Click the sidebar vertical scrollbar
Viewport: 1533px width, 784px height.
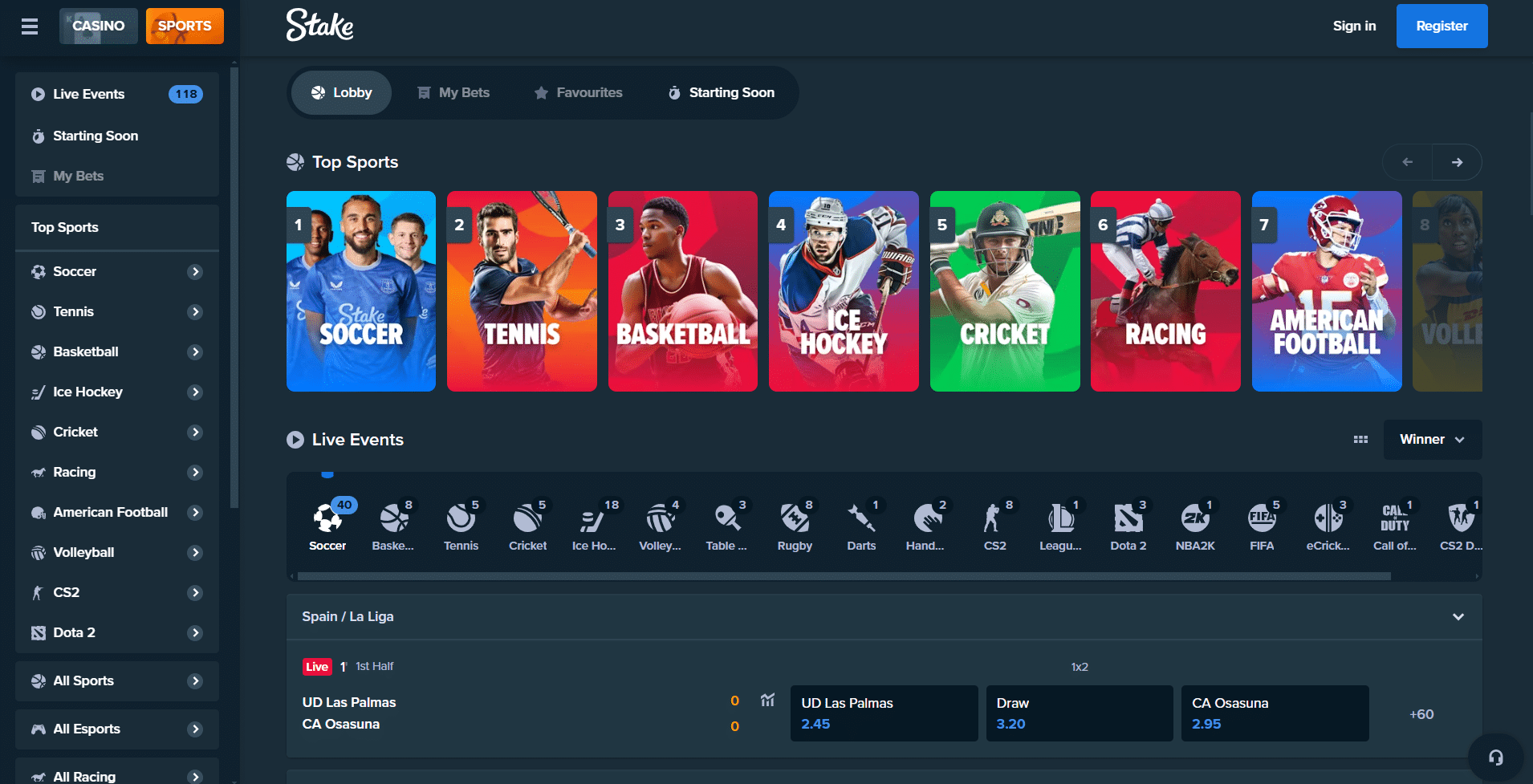[x=234, y=287]
